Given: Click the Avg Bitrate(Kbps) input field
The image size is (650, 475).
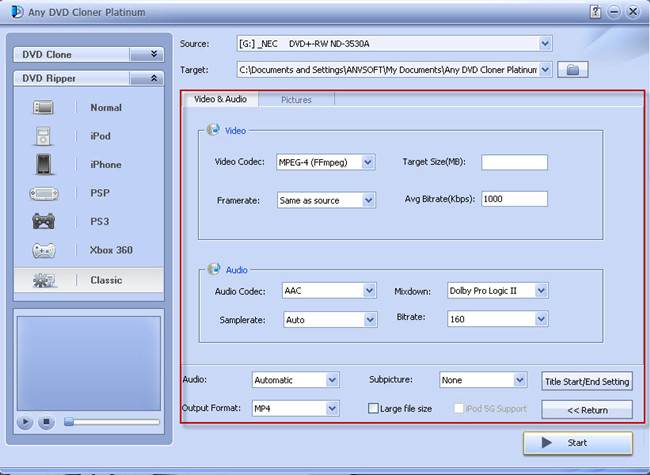Looking at the screenshot, I should point(514,199).
